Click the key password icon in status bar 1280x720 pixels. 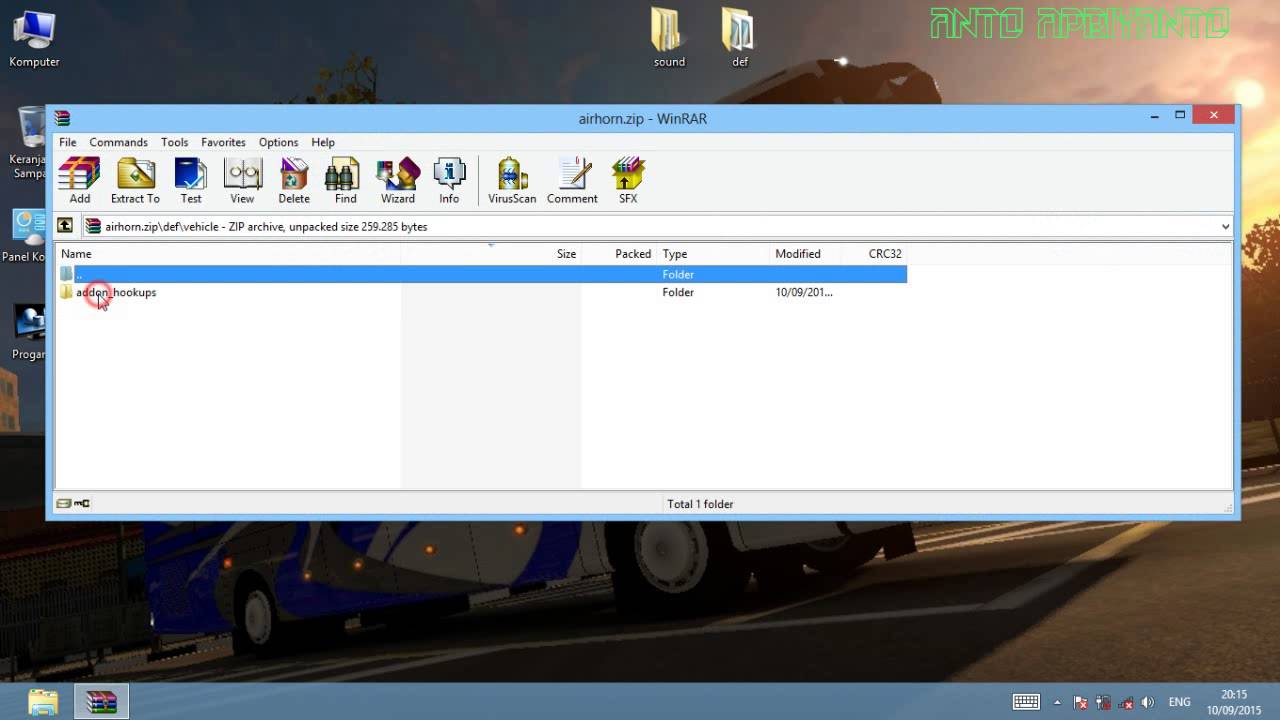click(x=82, y=504)
